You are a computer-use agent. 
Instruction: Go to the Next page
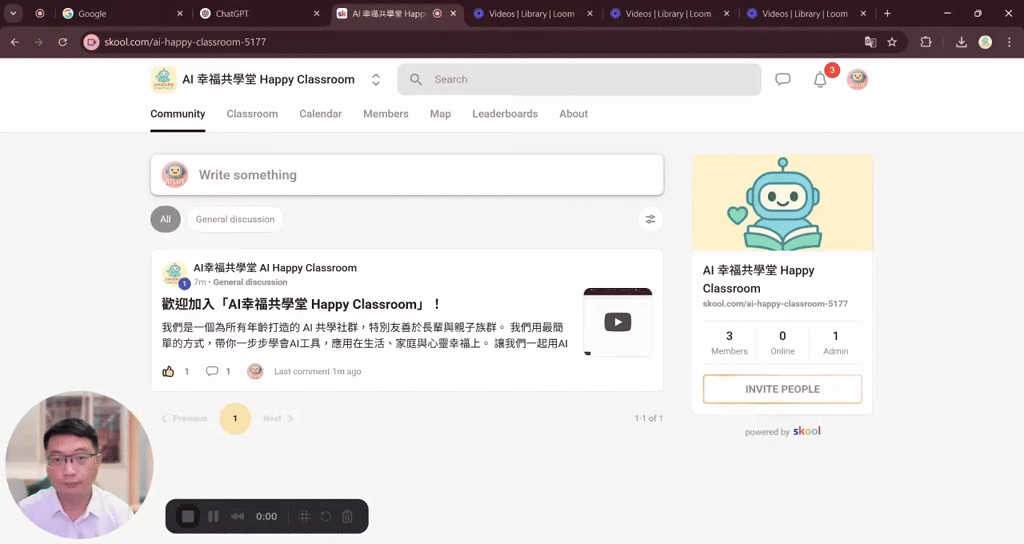click(278, 419)
